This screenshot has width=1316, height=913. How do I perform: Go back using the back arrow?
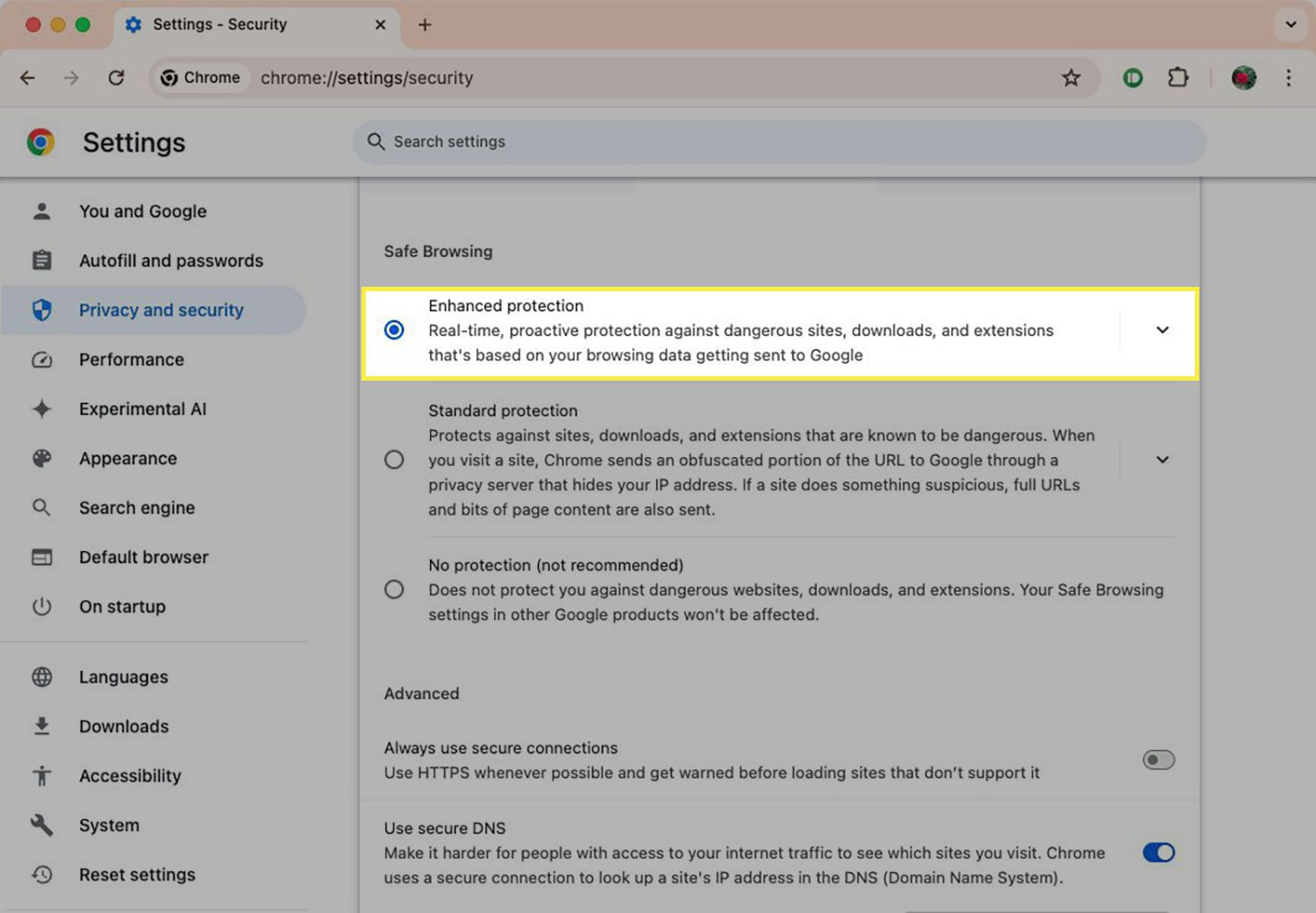coord(28,78)
